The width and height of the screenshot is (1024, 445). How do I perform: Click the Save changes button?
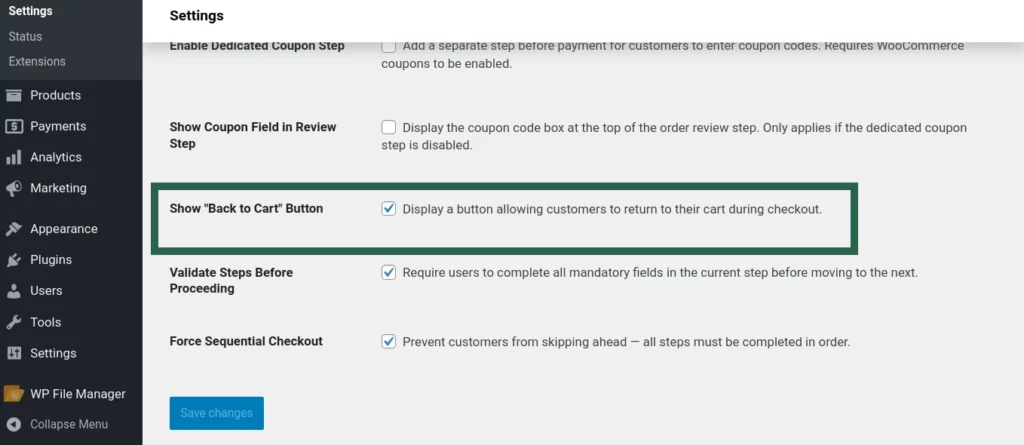coord(216,413)
